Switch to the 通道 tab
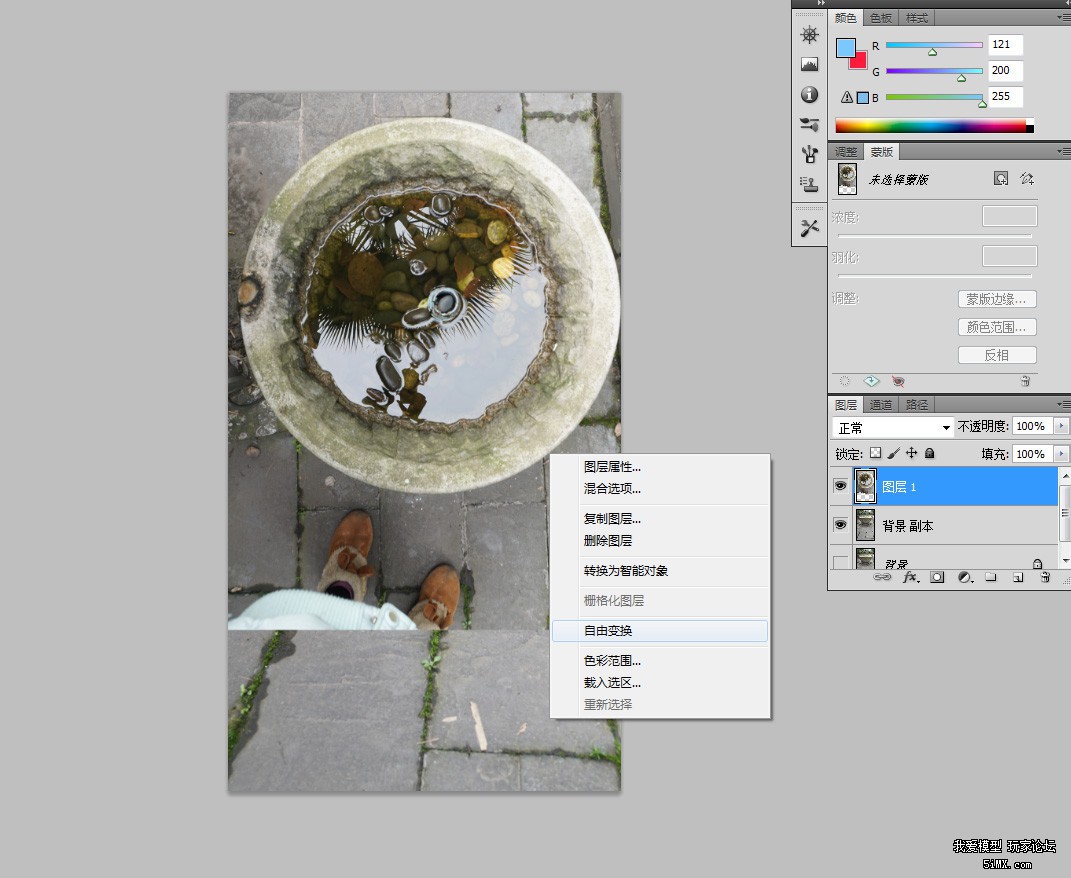Screen dimensions: 1071x878 click(880, 405)
